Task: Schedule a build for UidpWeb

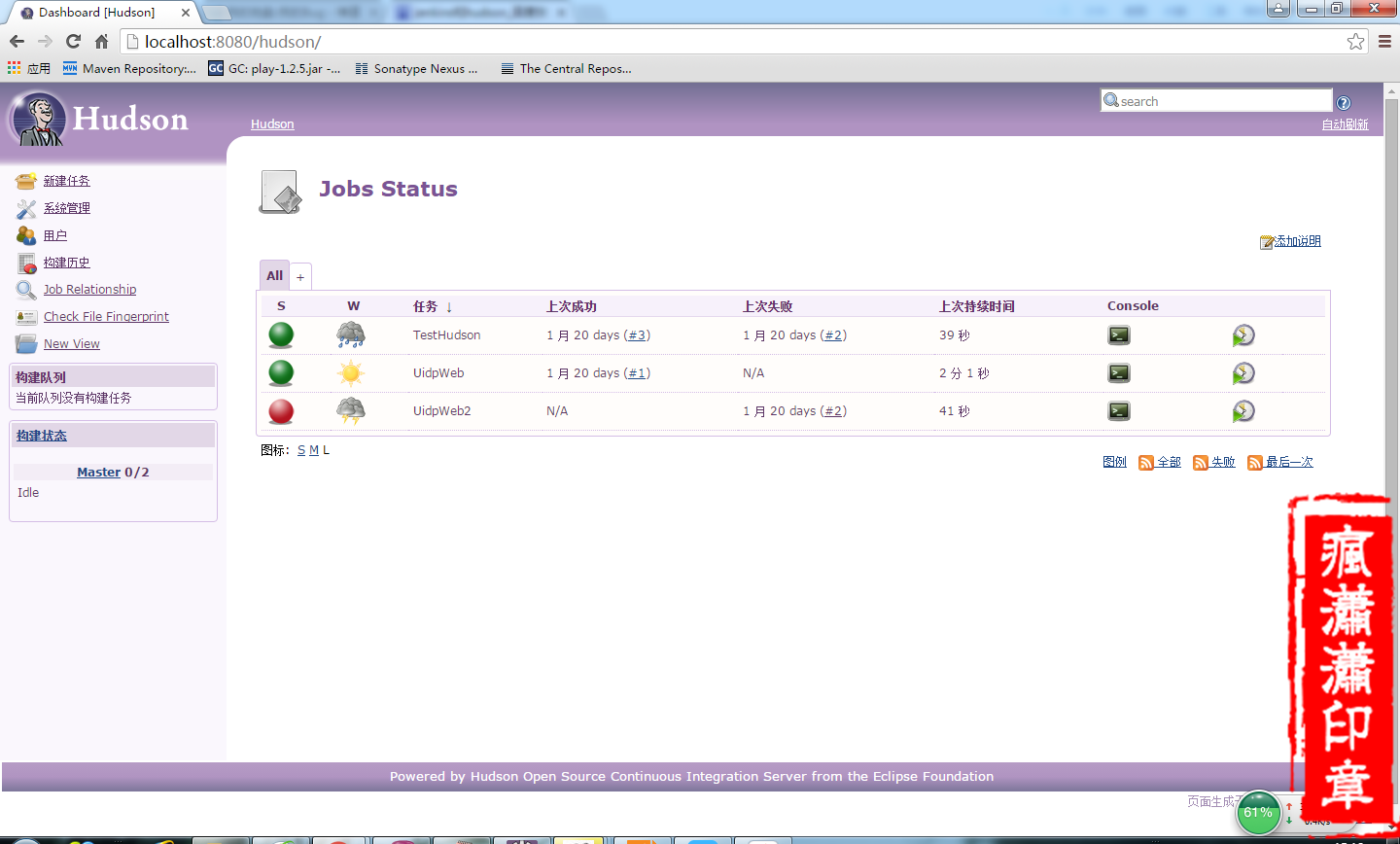Action: pos(1243,373)
